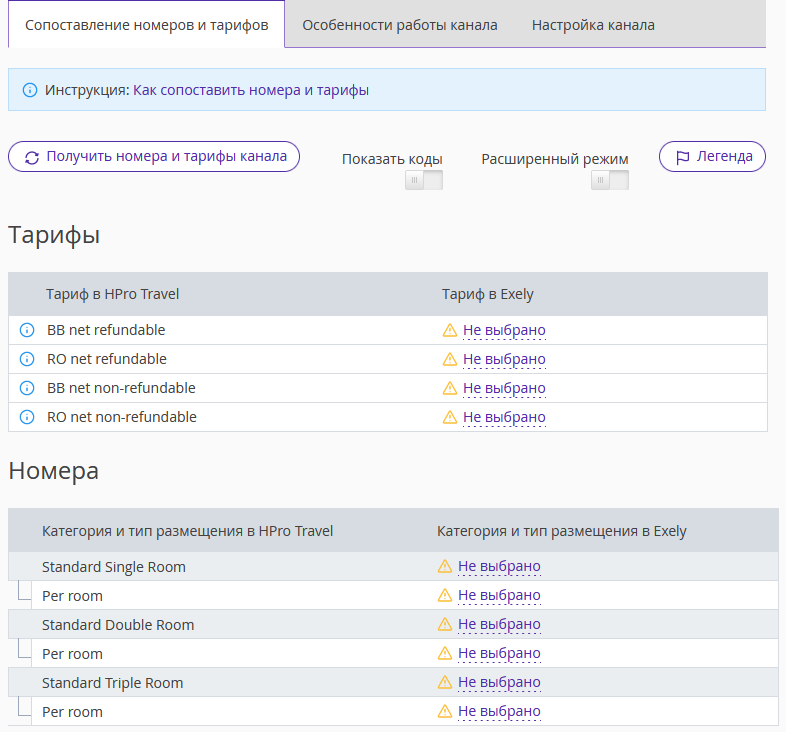
Task: Choose Exely tariff for RO net refundable
Action: click(504, 359)
